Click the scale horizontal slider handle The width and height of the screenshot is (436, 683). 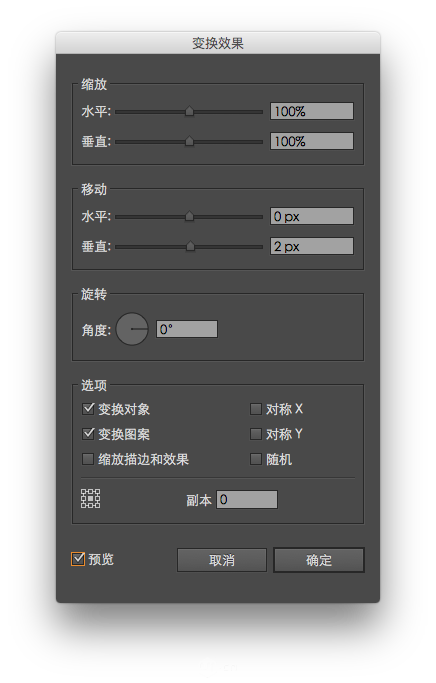[189, 112]
